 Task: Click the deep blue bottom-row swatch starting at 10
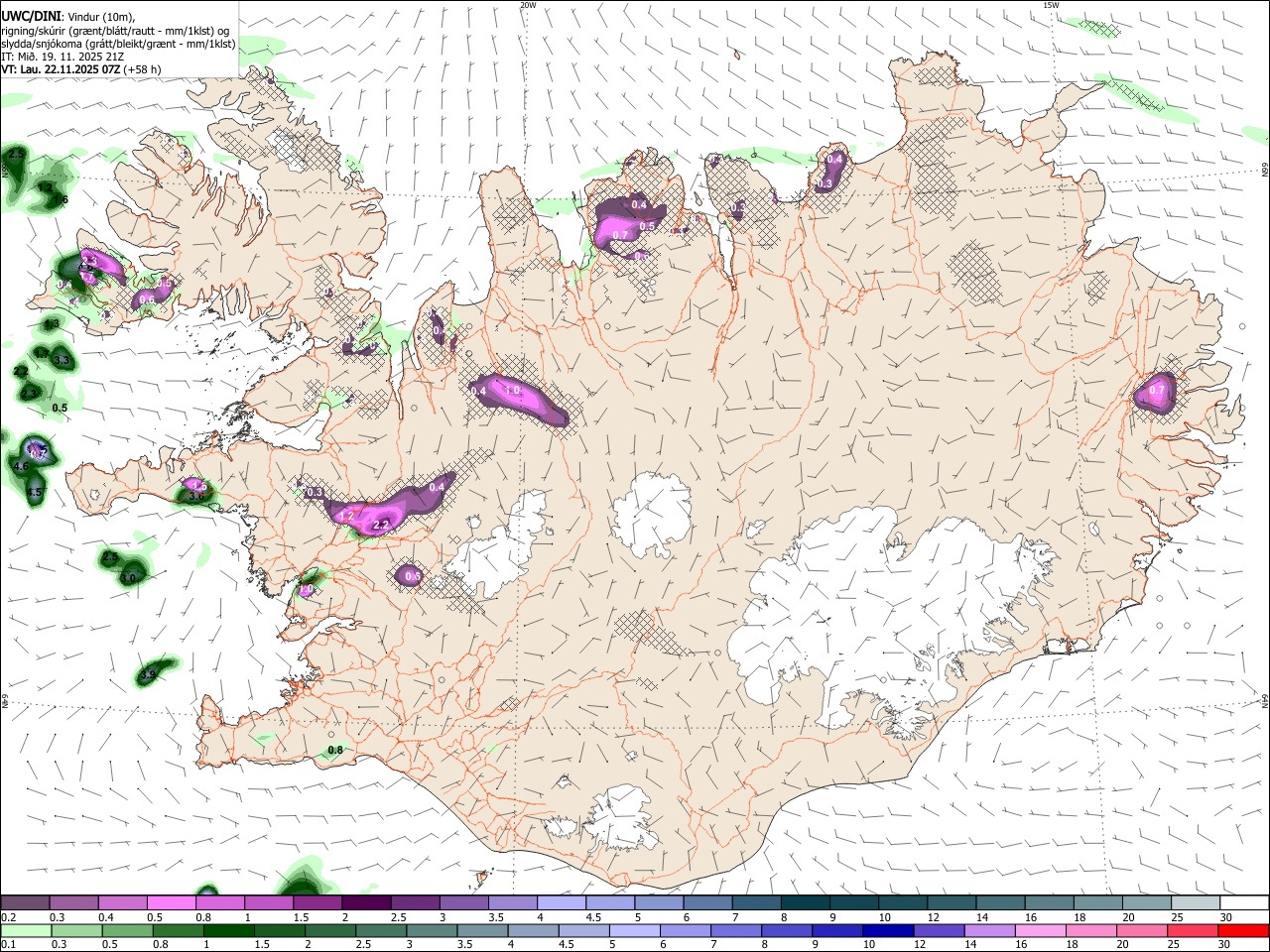887,930
